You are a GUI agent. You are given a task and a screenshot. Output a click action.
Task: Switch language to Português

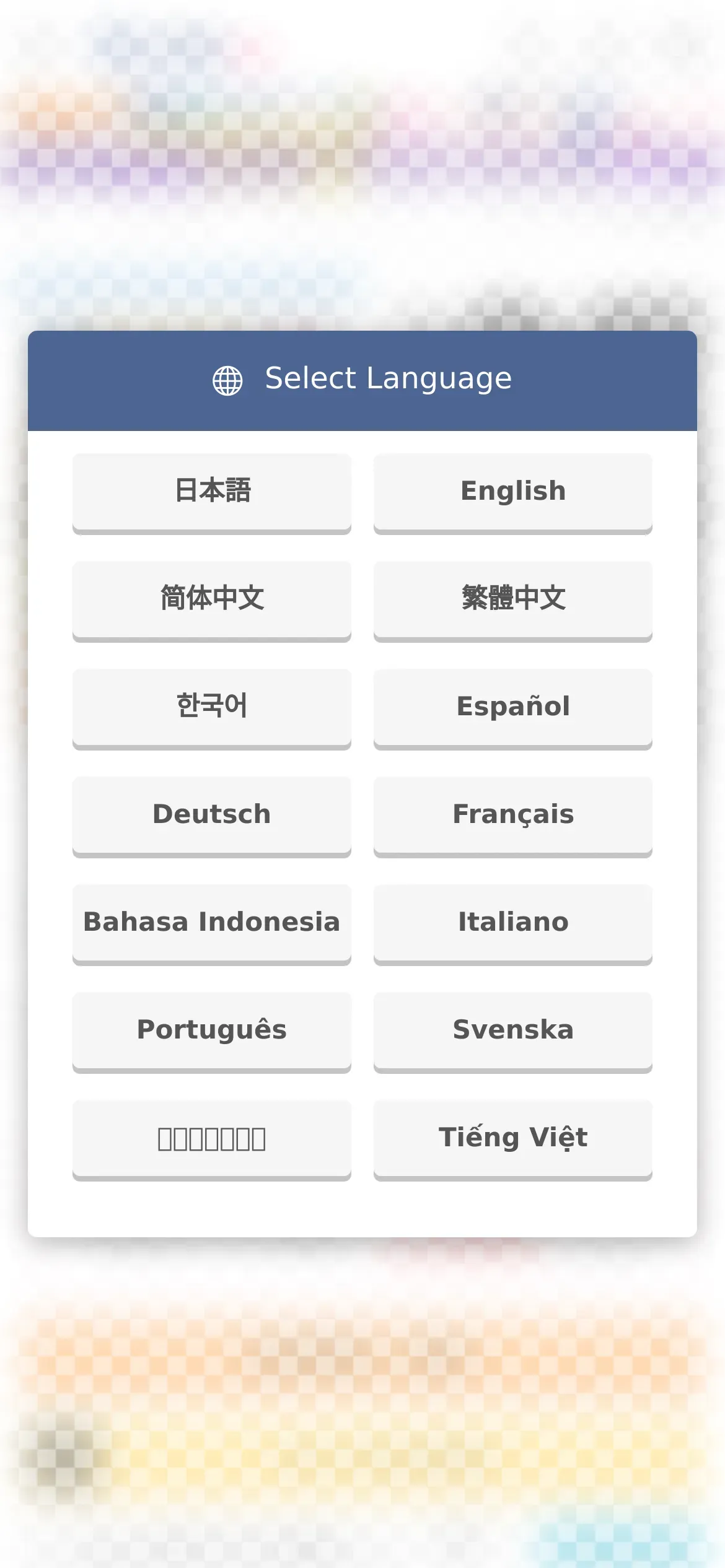(212, 1032)
